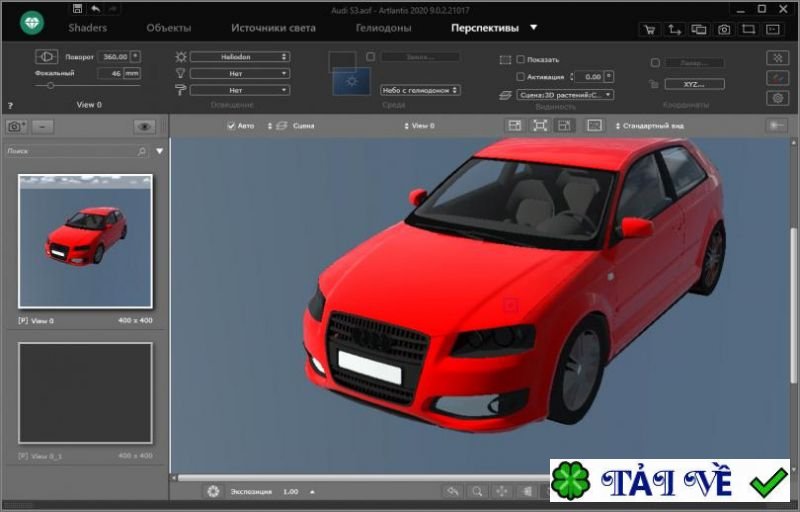Enable the Показать checkbox

point(520,60)
